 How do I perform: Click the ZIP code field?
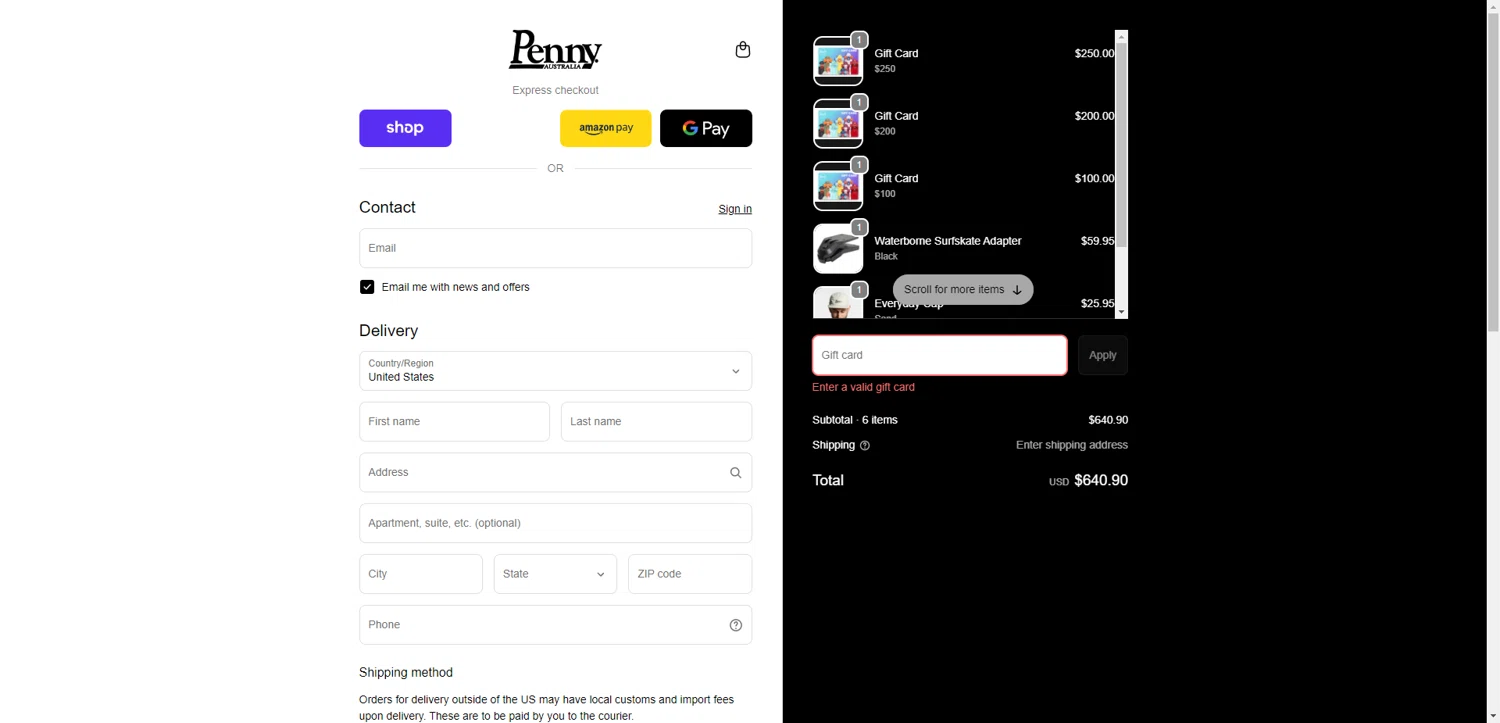(690, 574)
